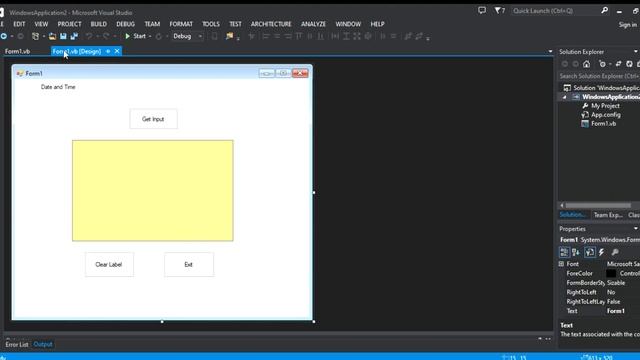The height and width of the screenshot is (360, 640).
Task: Open Properties window options dropdown arrow
Action: [635, 229]
